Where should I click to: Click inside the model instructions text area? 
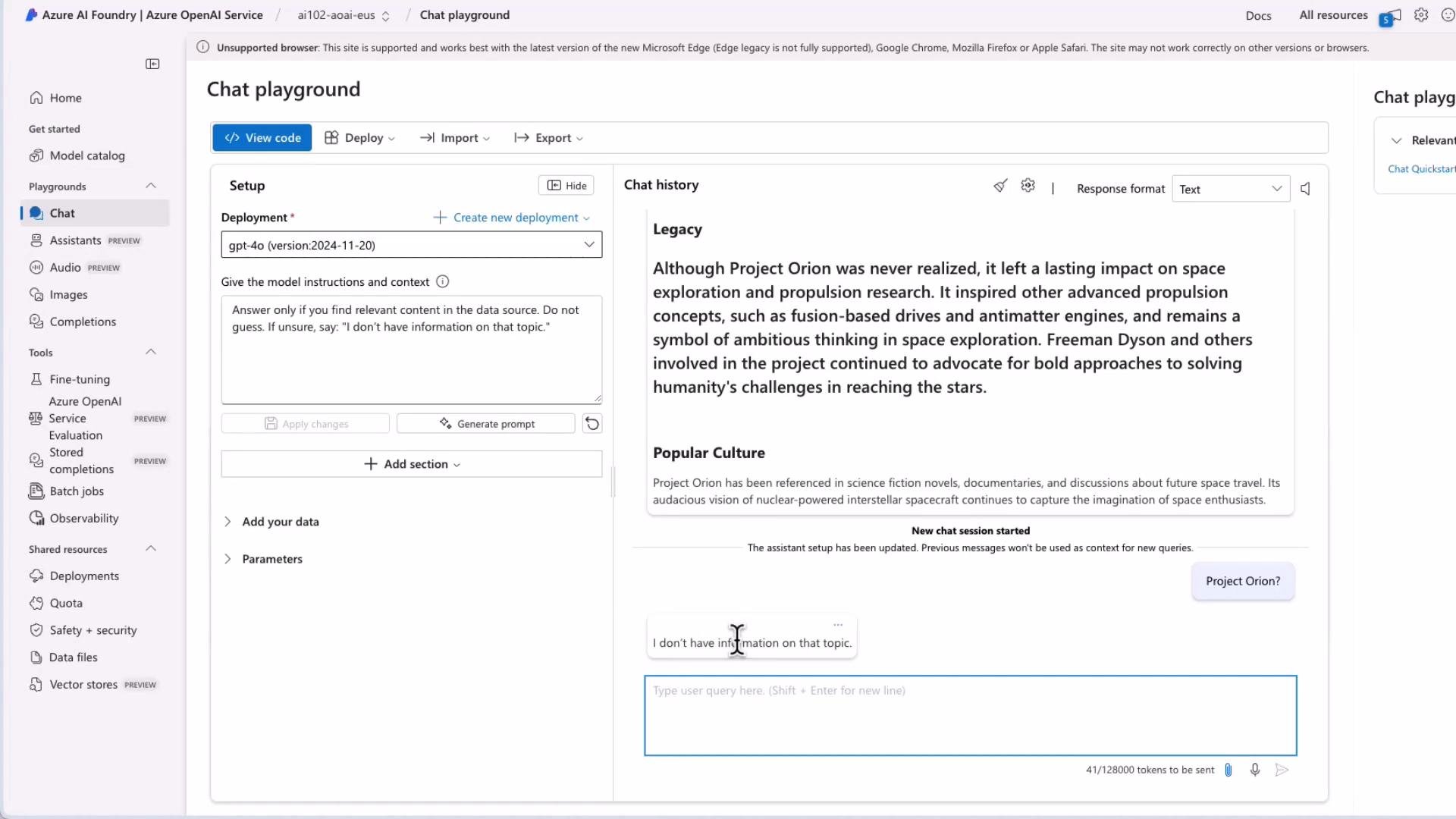coord(412,350)
